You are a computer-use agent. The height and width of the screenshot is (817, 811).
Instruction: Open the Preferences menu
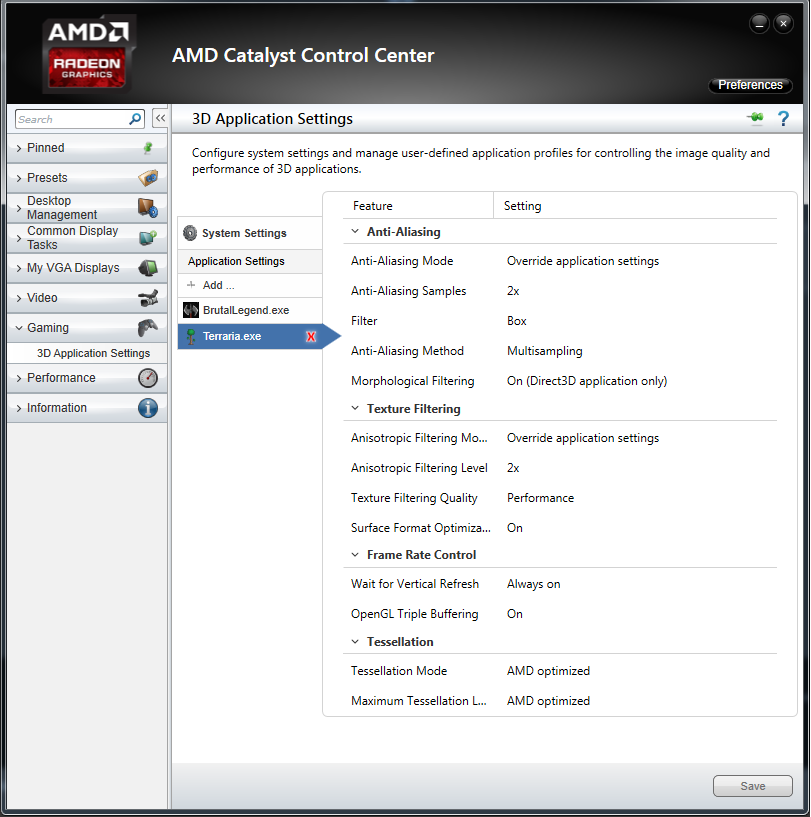coord(750,85)
